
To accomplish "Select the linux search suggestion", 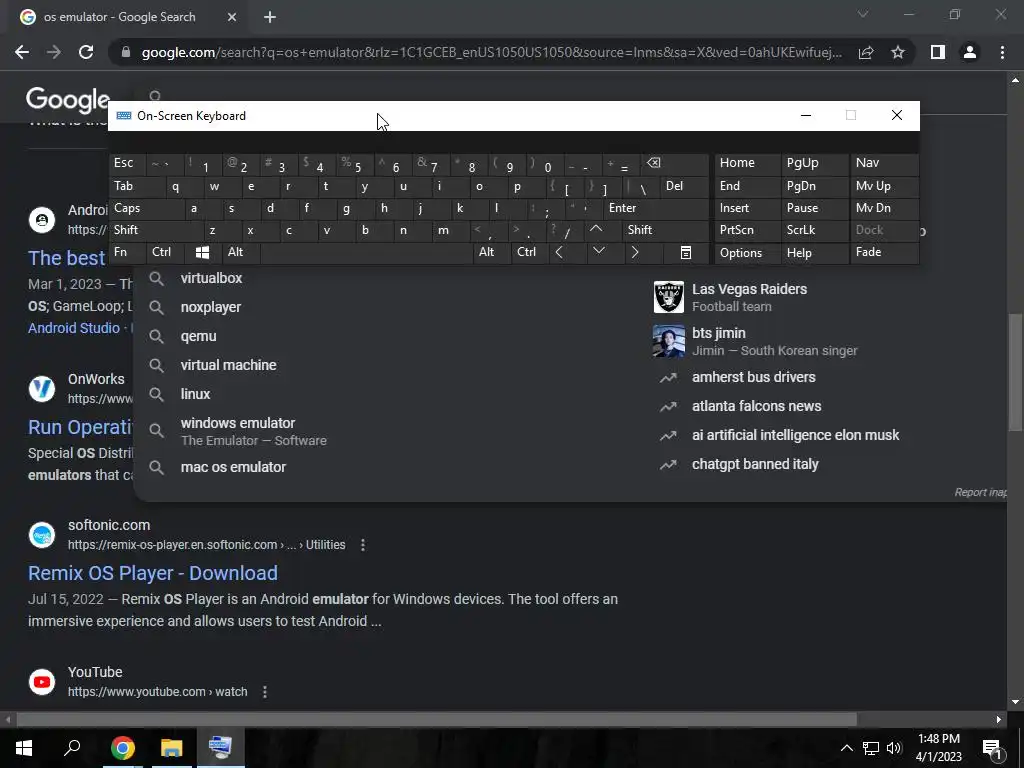I will click(195, 394).
